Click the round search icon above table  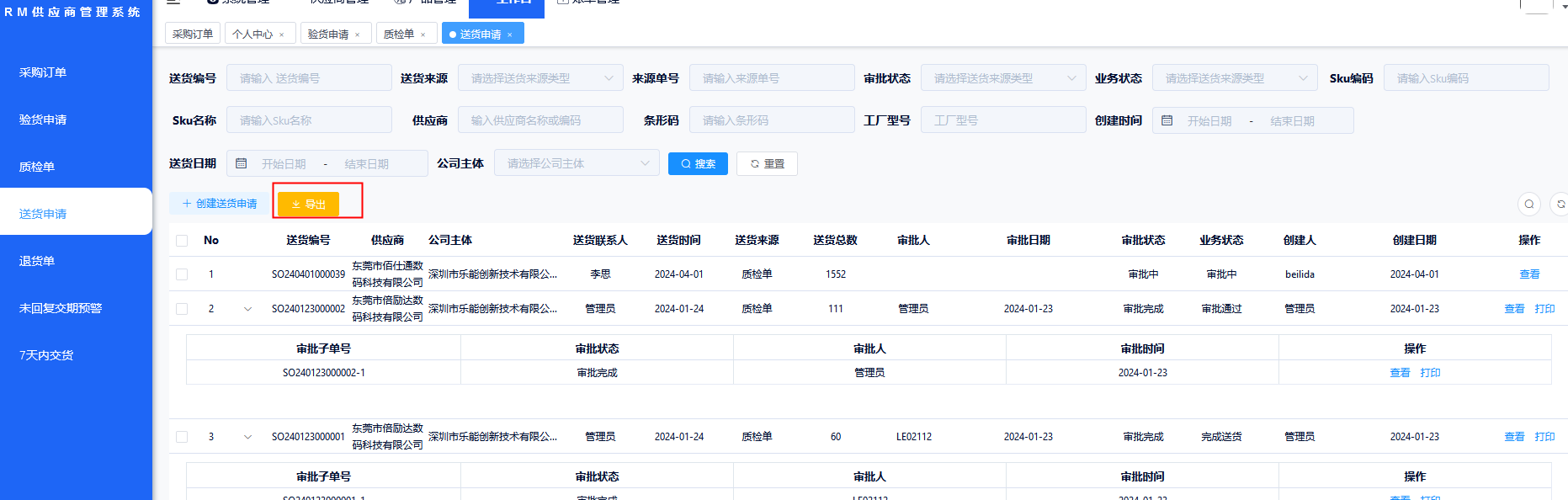[x=1529, y=204]
